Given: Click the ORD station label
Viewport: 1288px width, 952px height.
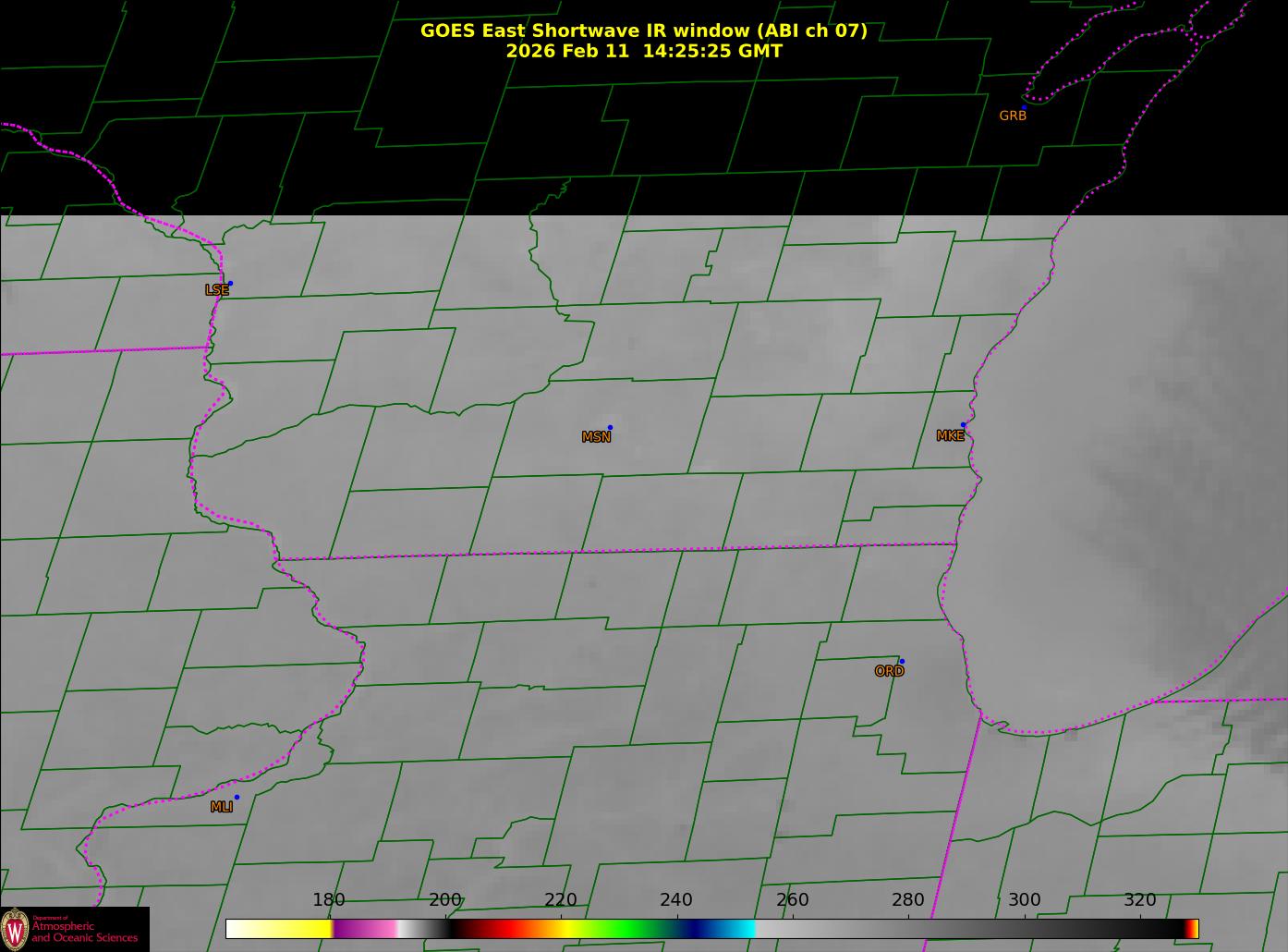Looking at the screenshot, I should click(x=889, y=672).
